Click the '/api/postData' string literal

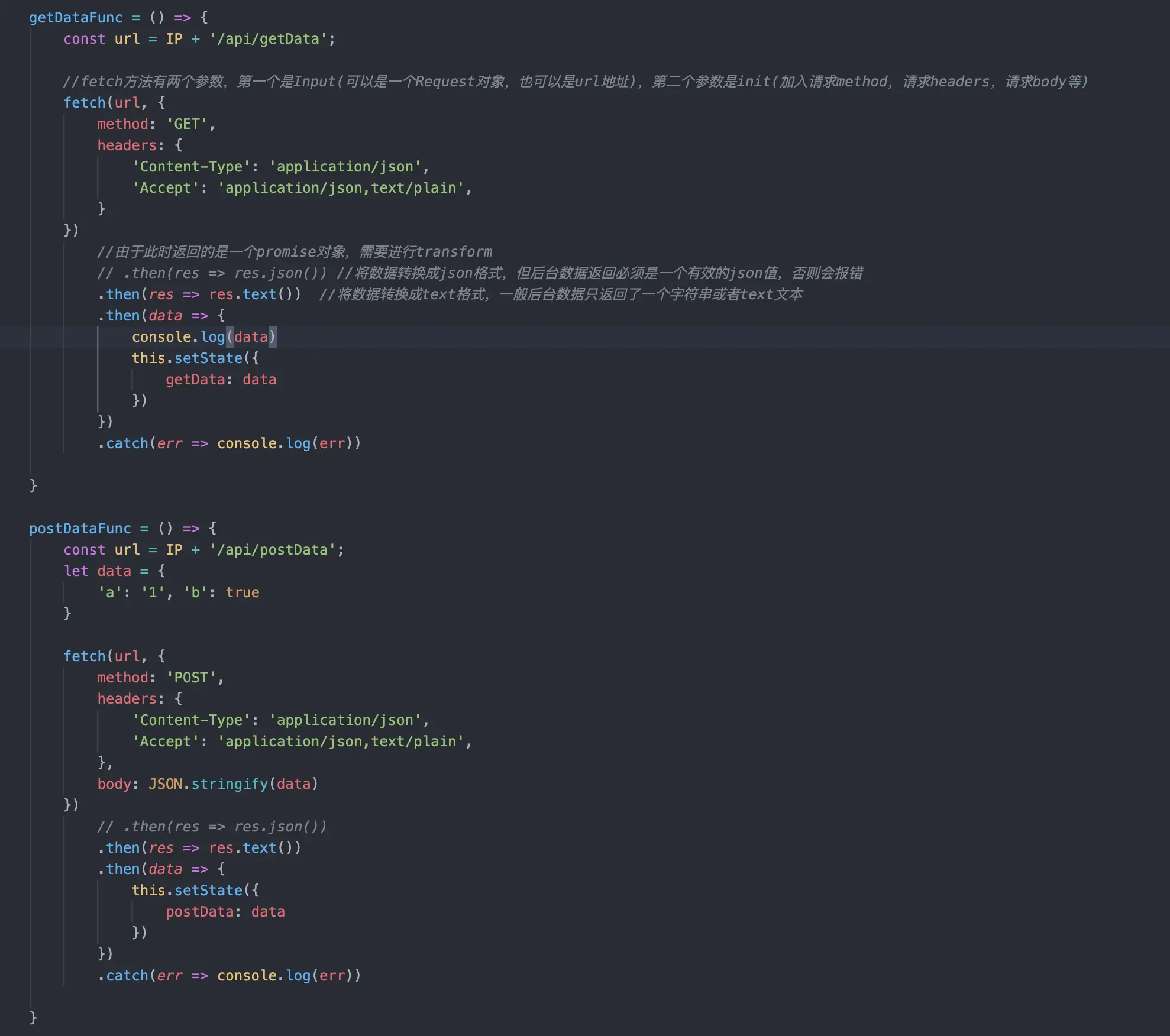(x=272, y=550)
